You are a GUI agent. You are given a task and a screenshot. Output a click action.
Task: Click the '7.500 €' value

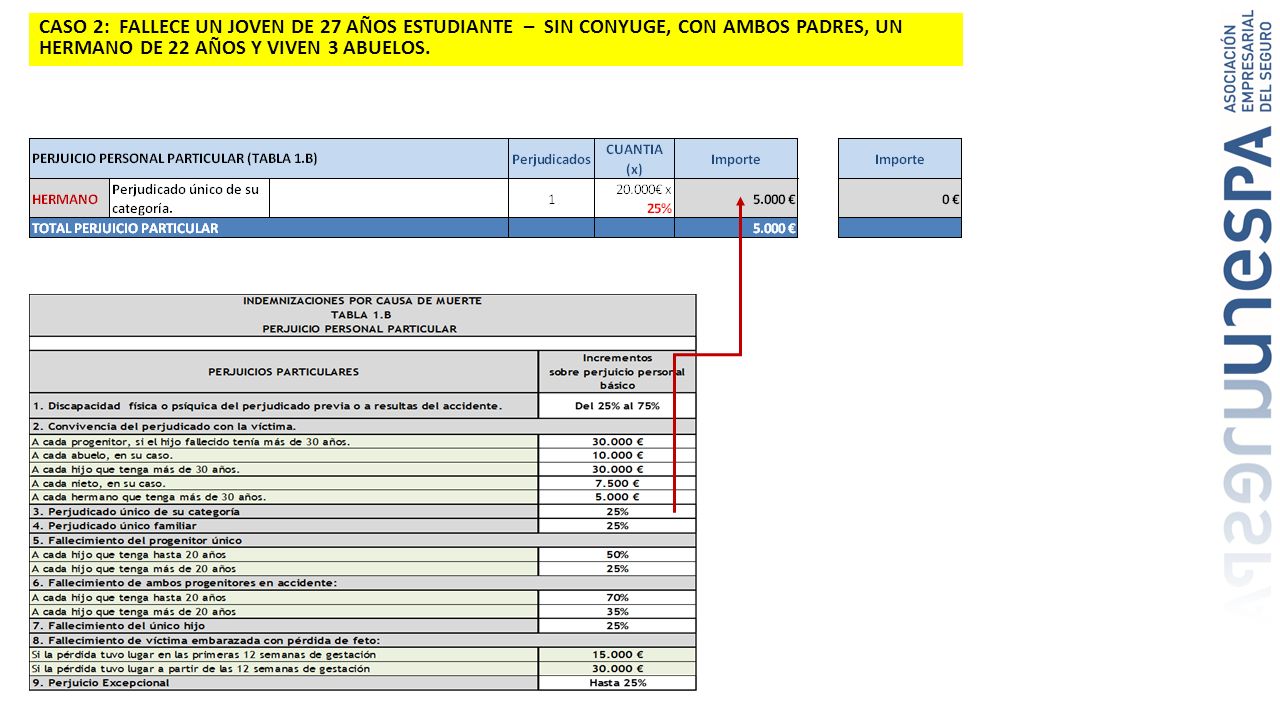tap(617, 483)
